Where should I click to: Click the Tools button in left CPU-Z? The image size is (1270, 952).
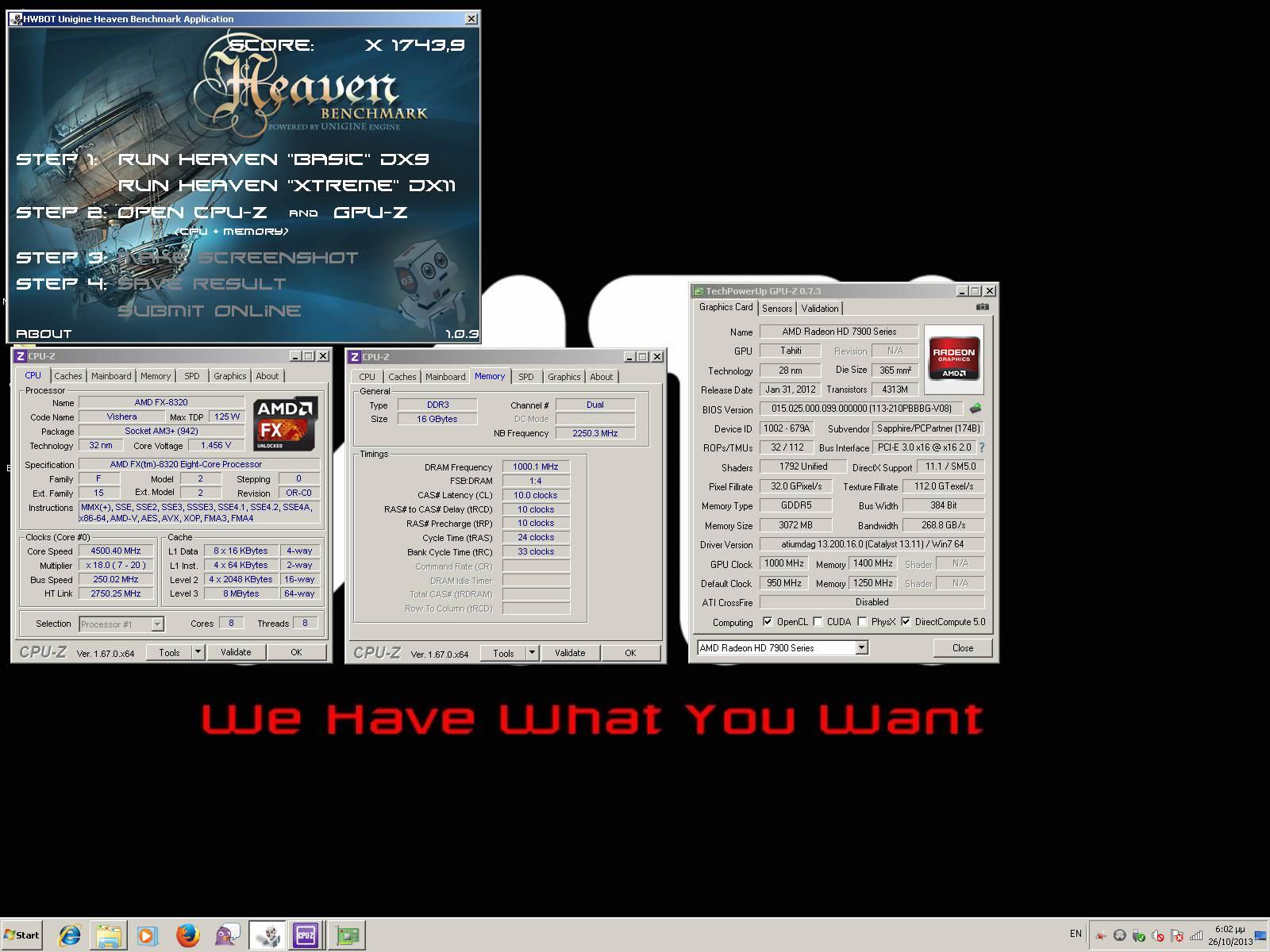tap(170, 652)
